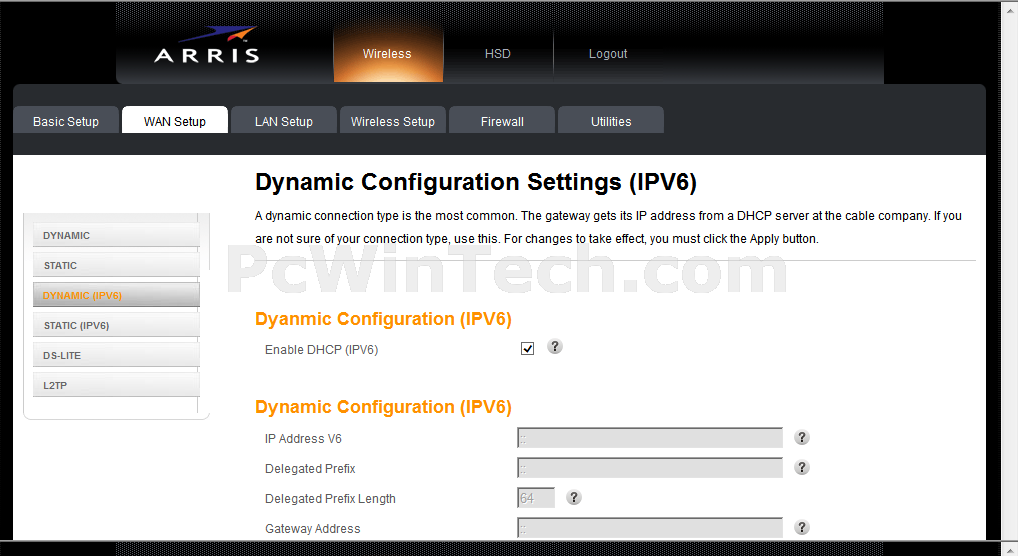1018x556 pixels.
Task: Click the 'Enable DHCP (IPV6)' label text
Action: point(321,349)
